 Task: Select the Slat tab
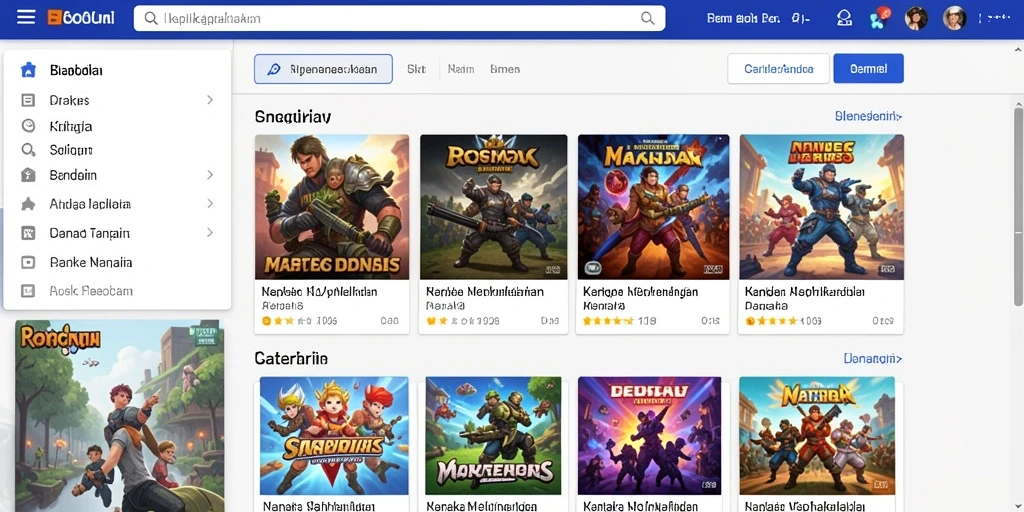pyautogui.click(x=416, y=69)
